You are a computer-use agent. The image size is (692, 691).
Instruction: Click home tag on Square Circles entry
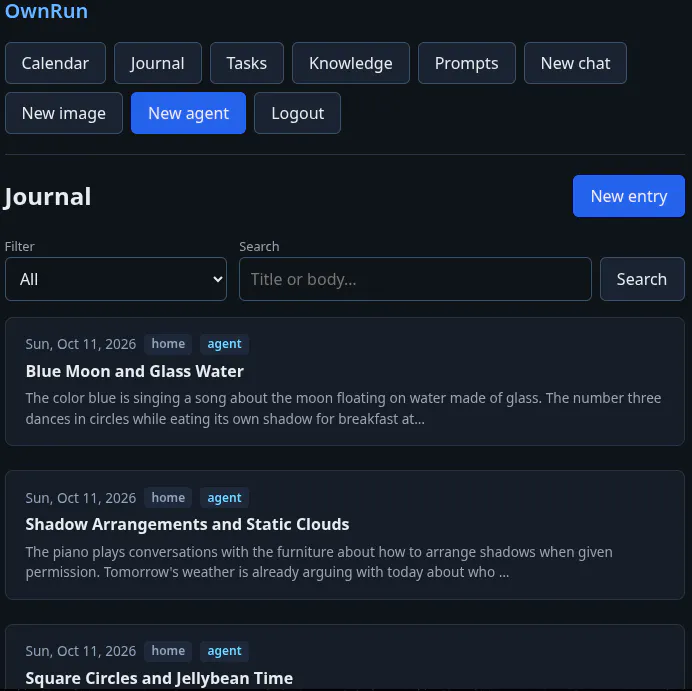coord(168,651)
